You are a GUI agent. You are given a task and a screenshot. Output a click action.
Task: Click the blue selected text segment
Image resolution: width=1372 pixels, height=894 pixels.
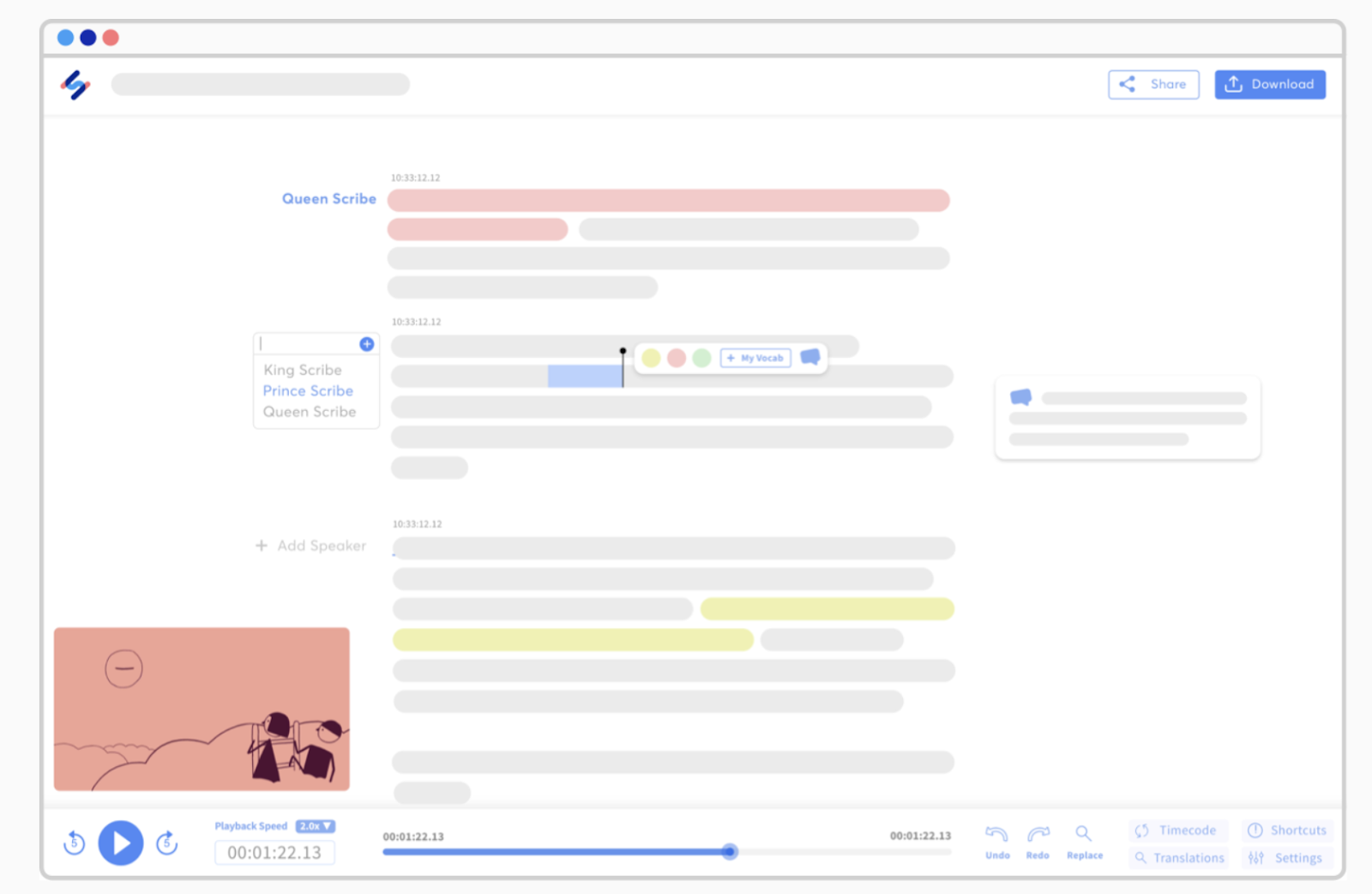(x=585, y=376)
